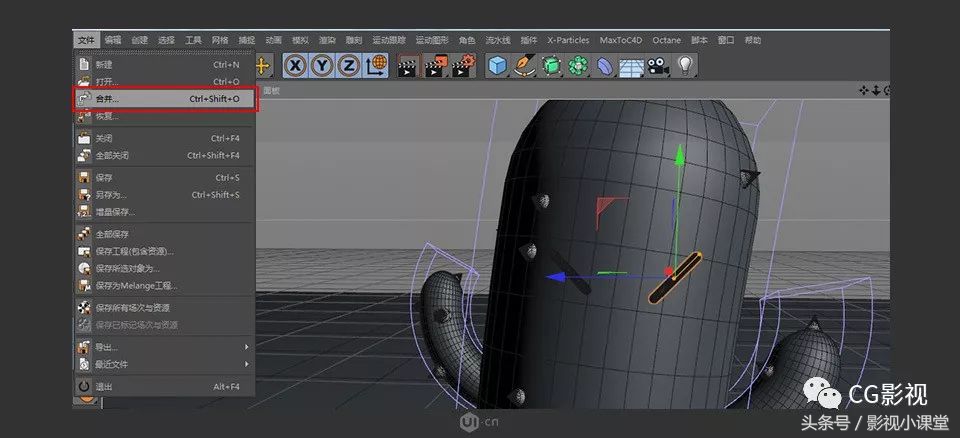Click the floor environment grid icon
The height and width of the screenshot is (438, 960).
coord(631,66)
